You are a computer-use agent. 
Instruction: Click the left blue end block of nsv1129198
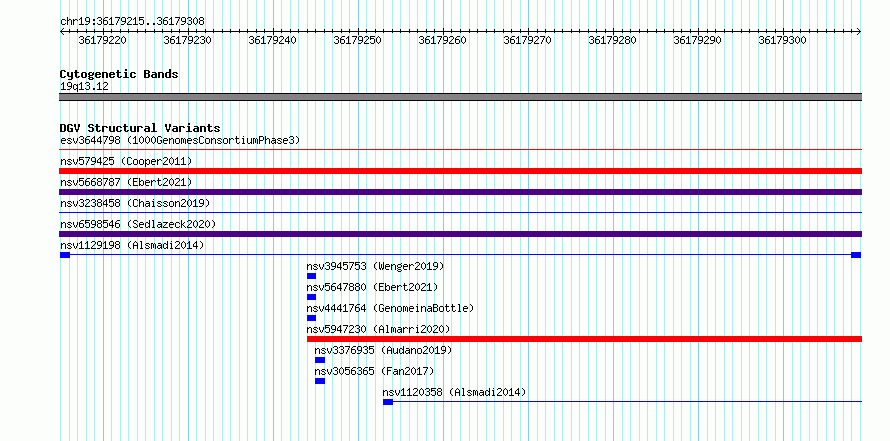65,255
